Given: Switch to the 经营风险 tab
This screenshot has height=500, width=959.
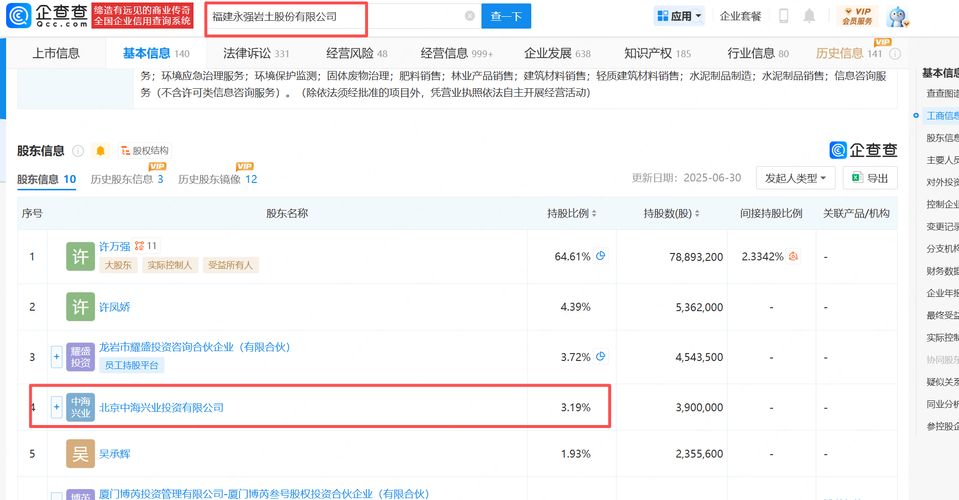Looking at the screenshot, I should point(357,53).
